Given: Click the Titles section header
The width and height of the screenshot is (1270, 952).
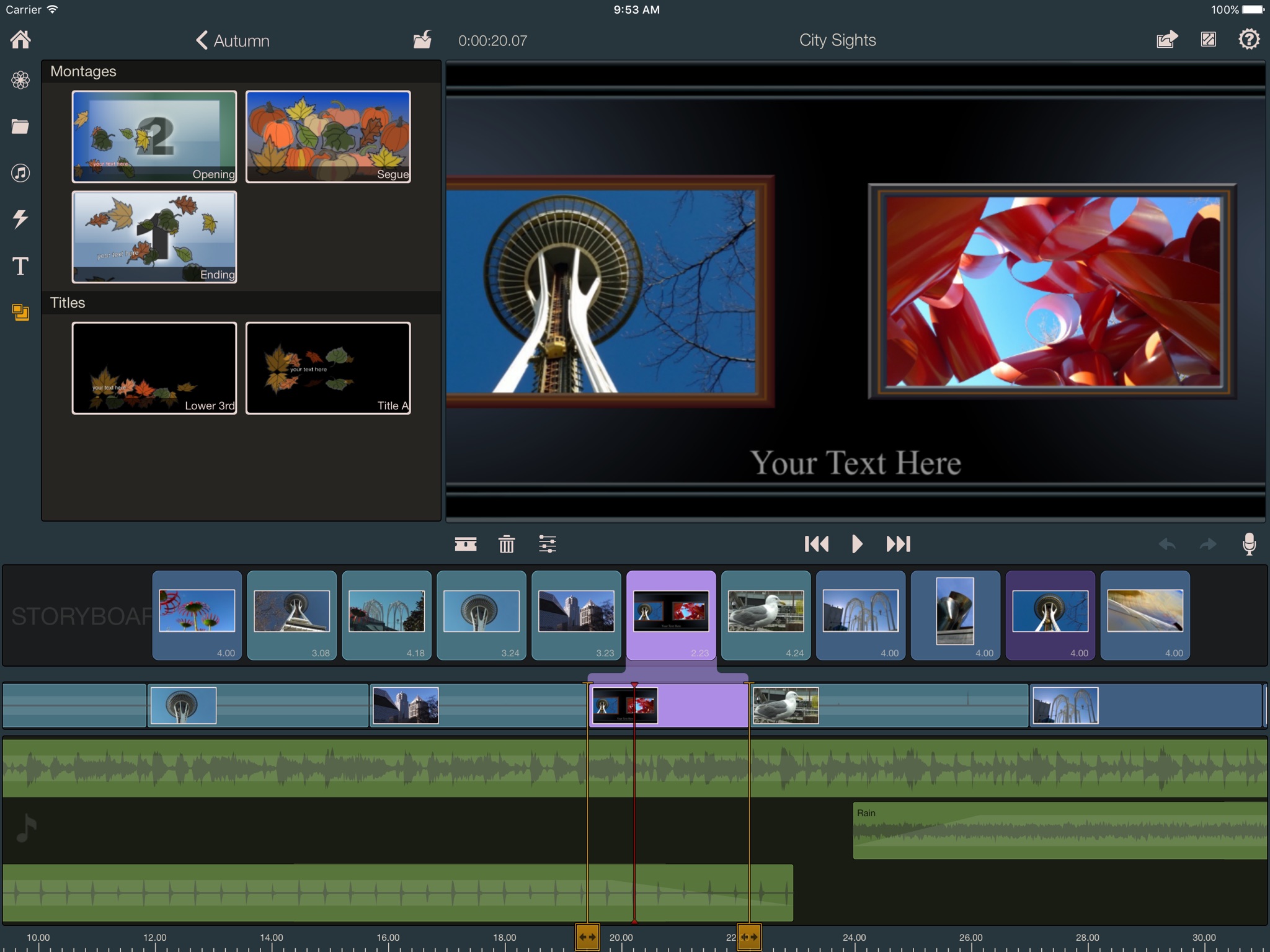Looking at the screenshot, I should pos(241,303).
